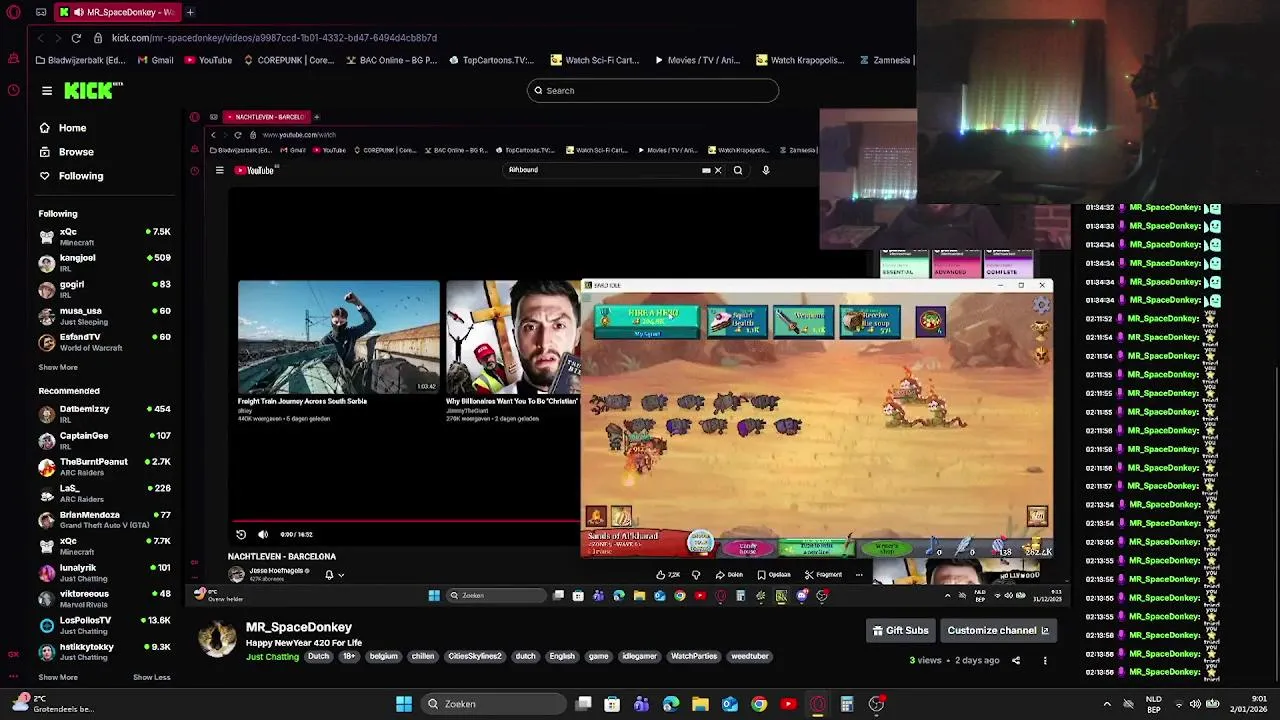Open Windows Start menu
The image size is (1280, 720).
tap(404, 704)
